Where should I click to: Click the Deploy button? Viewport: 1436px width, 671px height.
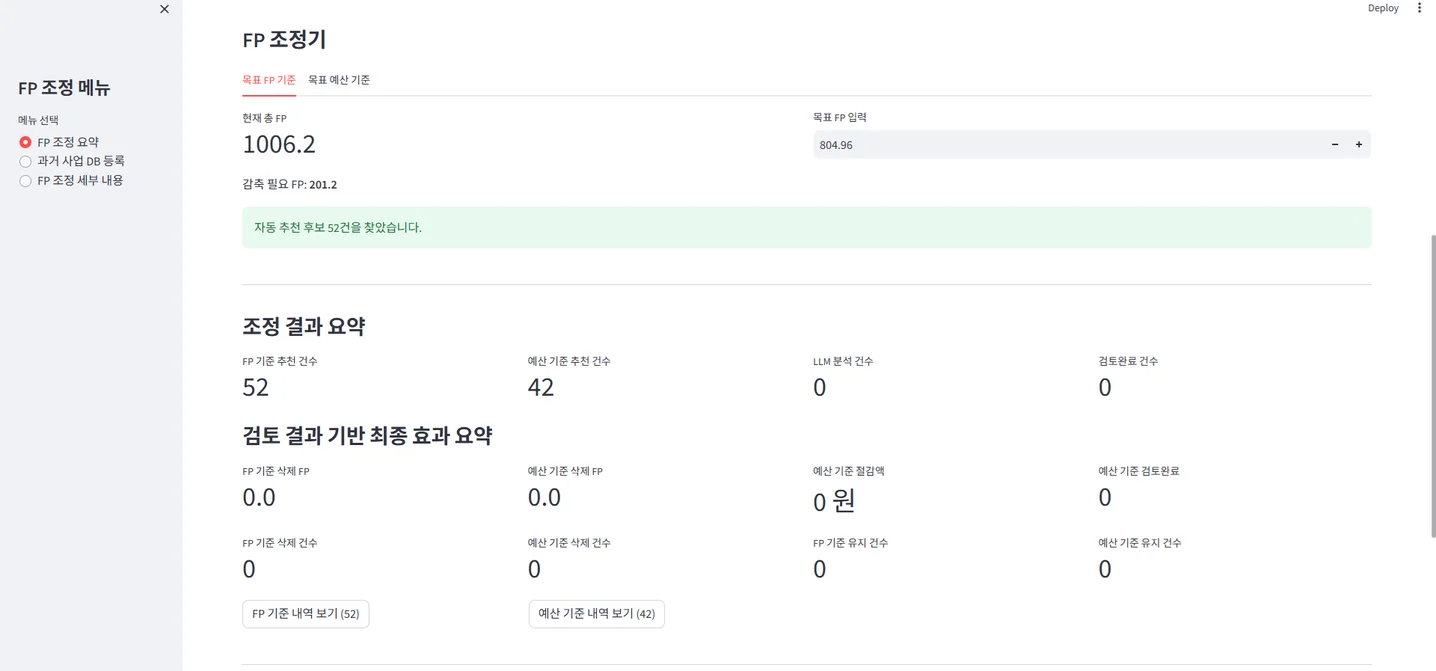coord(1383,8)
